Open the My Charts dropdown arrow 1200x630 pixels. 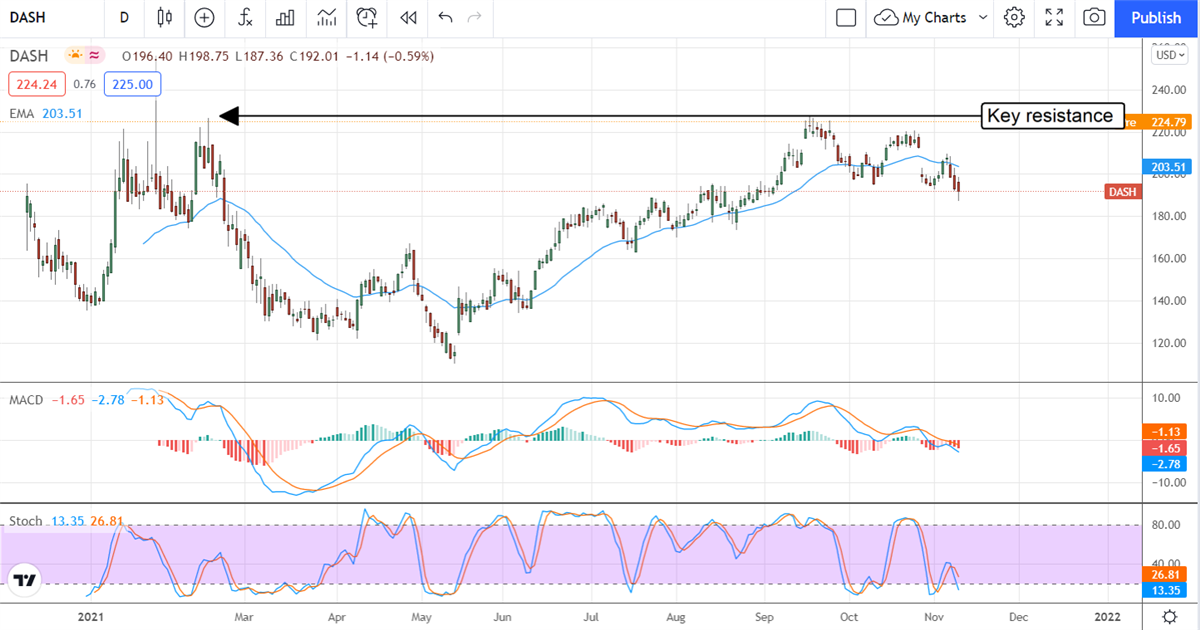point(982,17)
